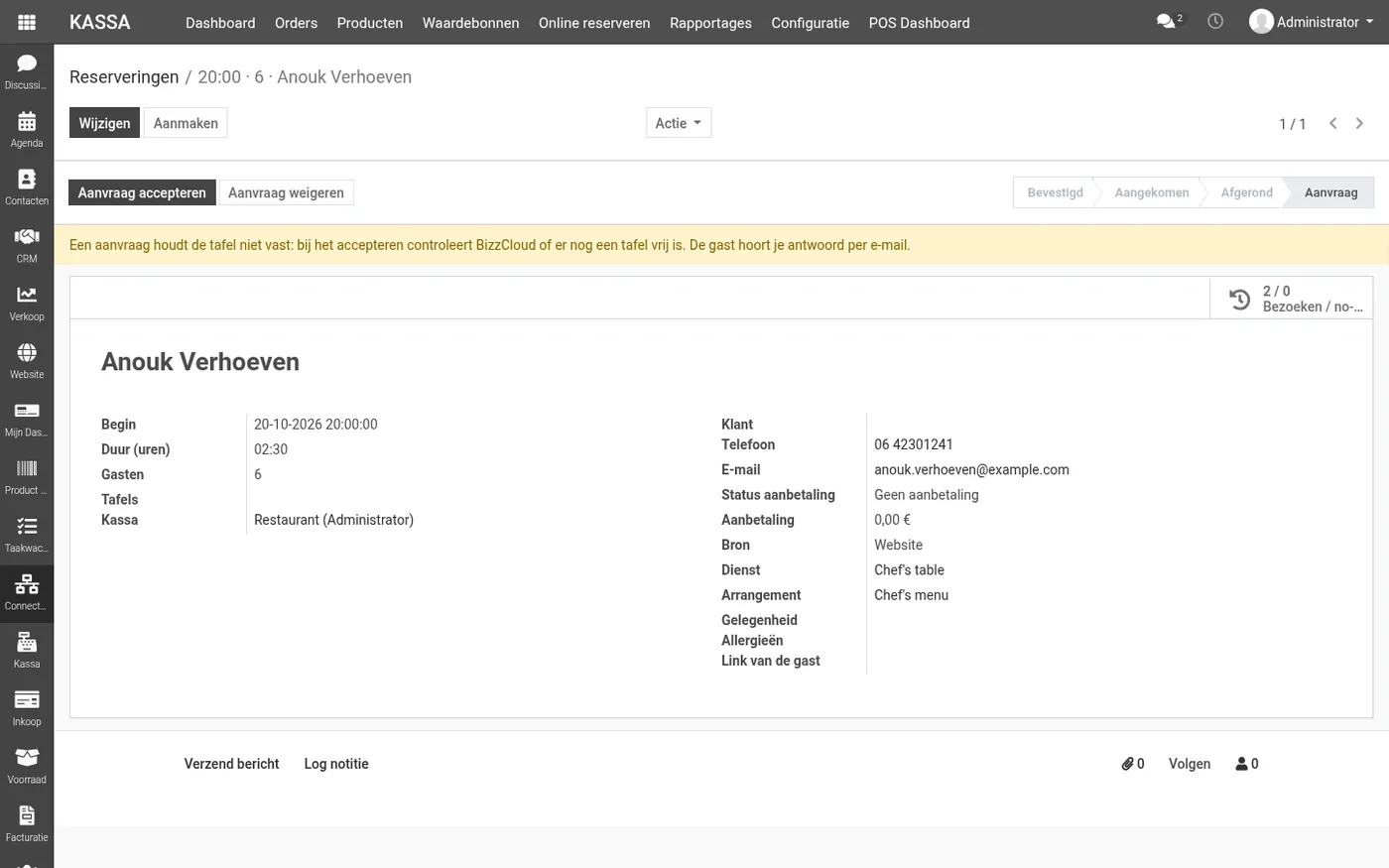Go to previous record arrow
This screenshot has width=1389, height=868.
tap(1333, 123)
